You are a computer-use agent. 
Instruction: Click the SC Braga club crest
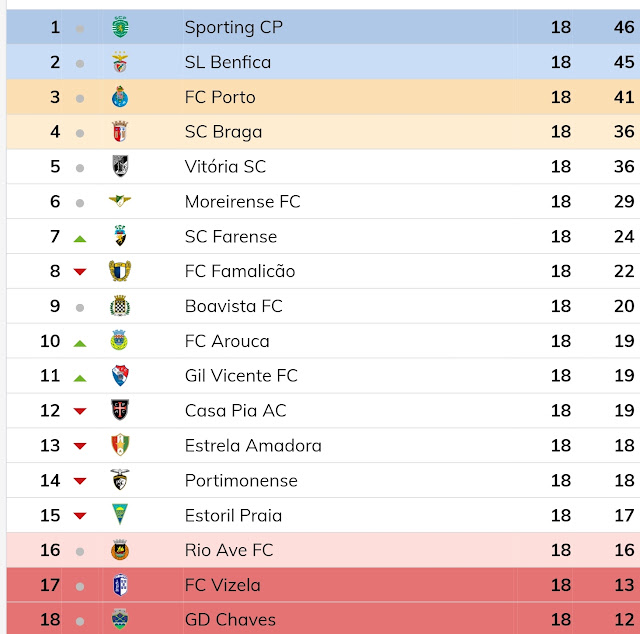(120, 132)
